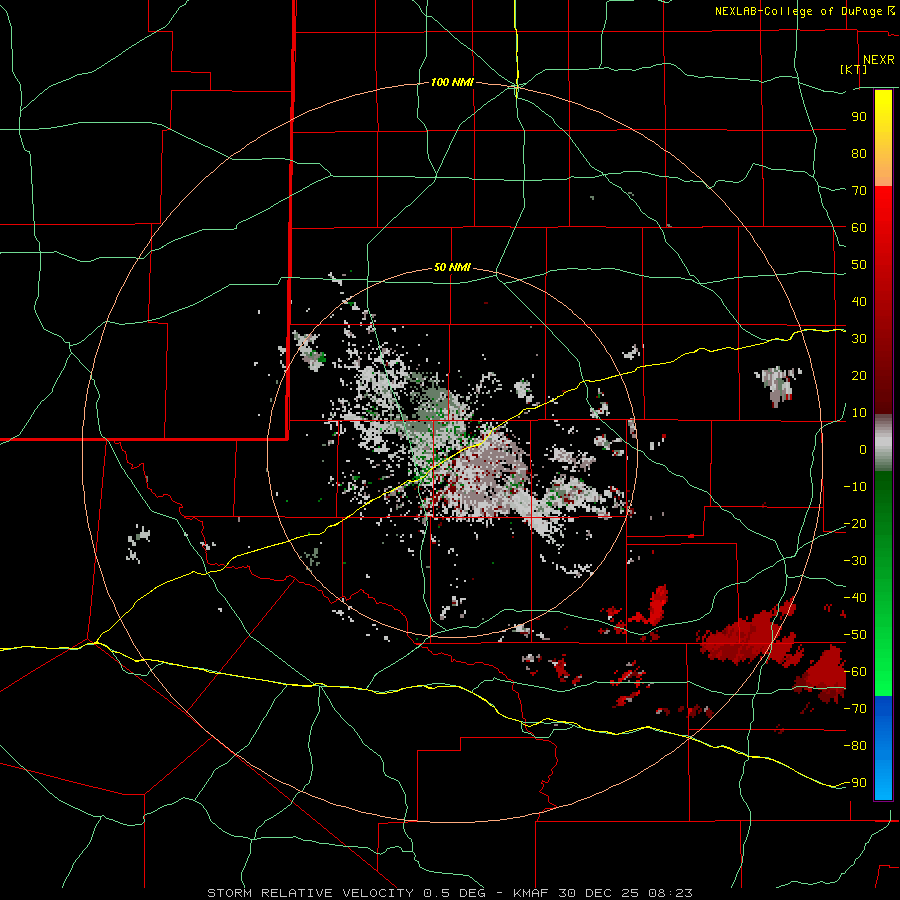
Task: Select the zero knots scale label
Action: (x=863, y=449)
